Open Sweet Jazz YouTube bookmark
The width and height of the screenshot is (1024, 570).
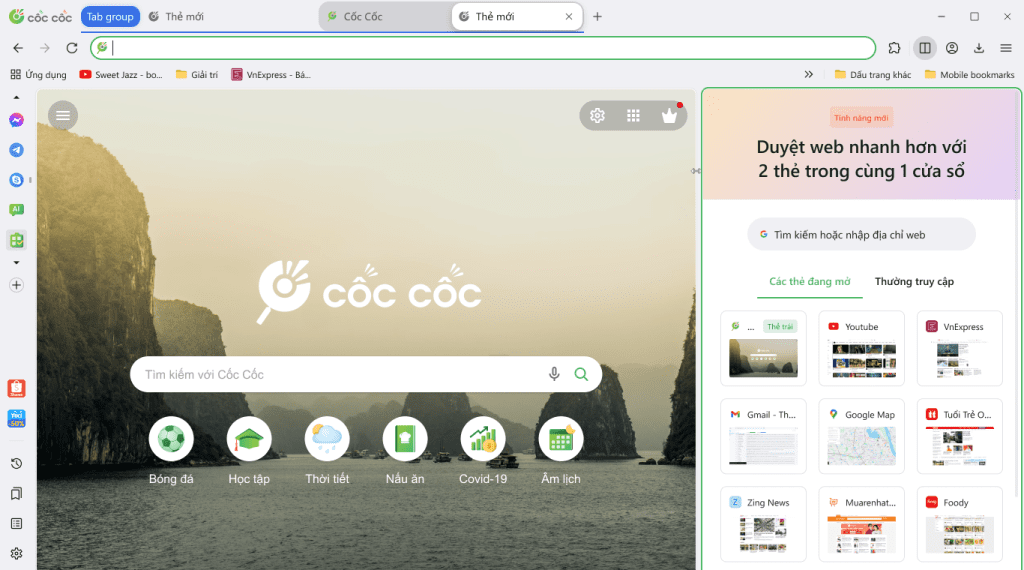(x=121, y=74)
